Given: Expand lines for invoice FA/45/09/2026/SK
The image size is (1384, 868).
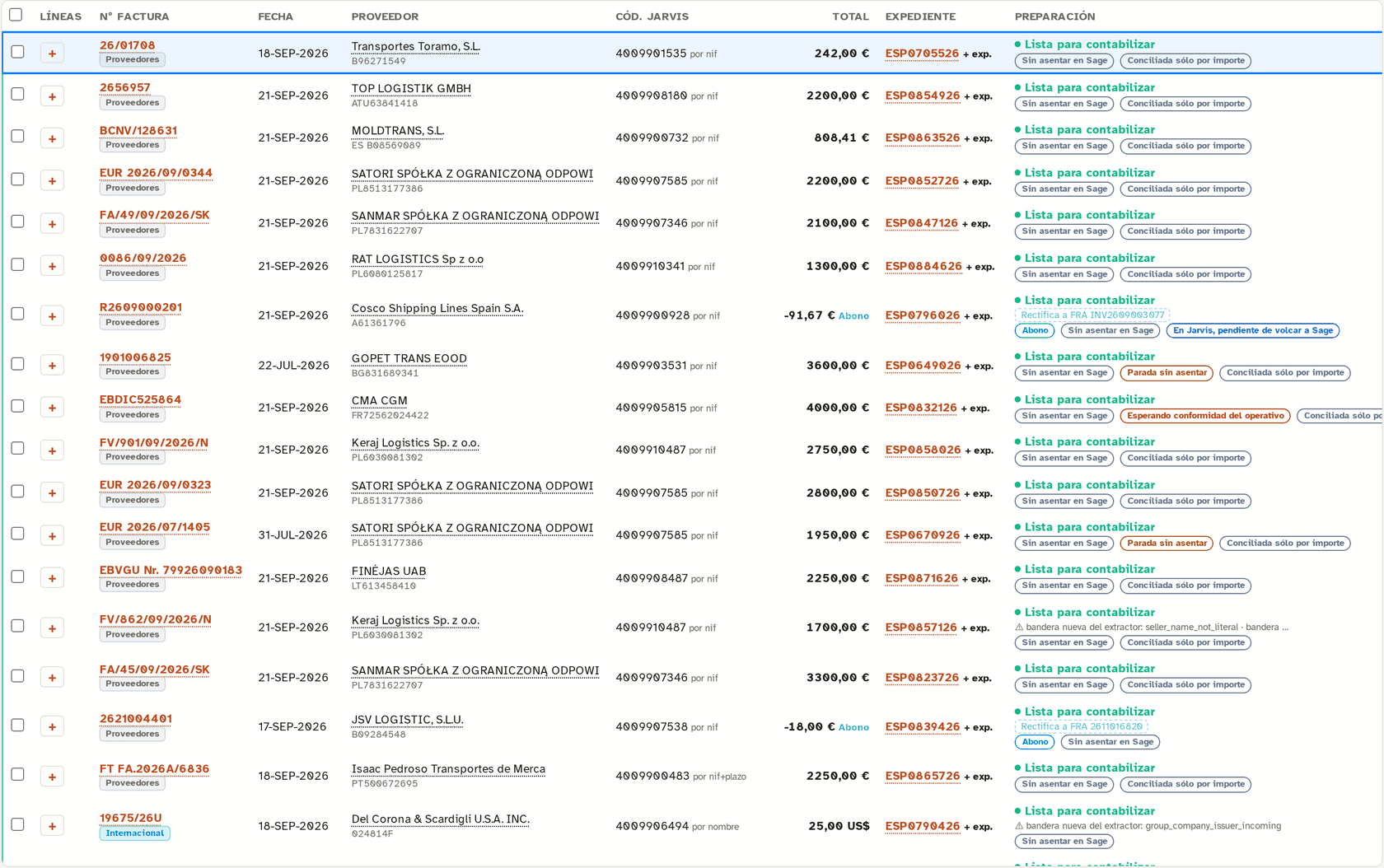Looking at the screenshot, I should point(52,678).
